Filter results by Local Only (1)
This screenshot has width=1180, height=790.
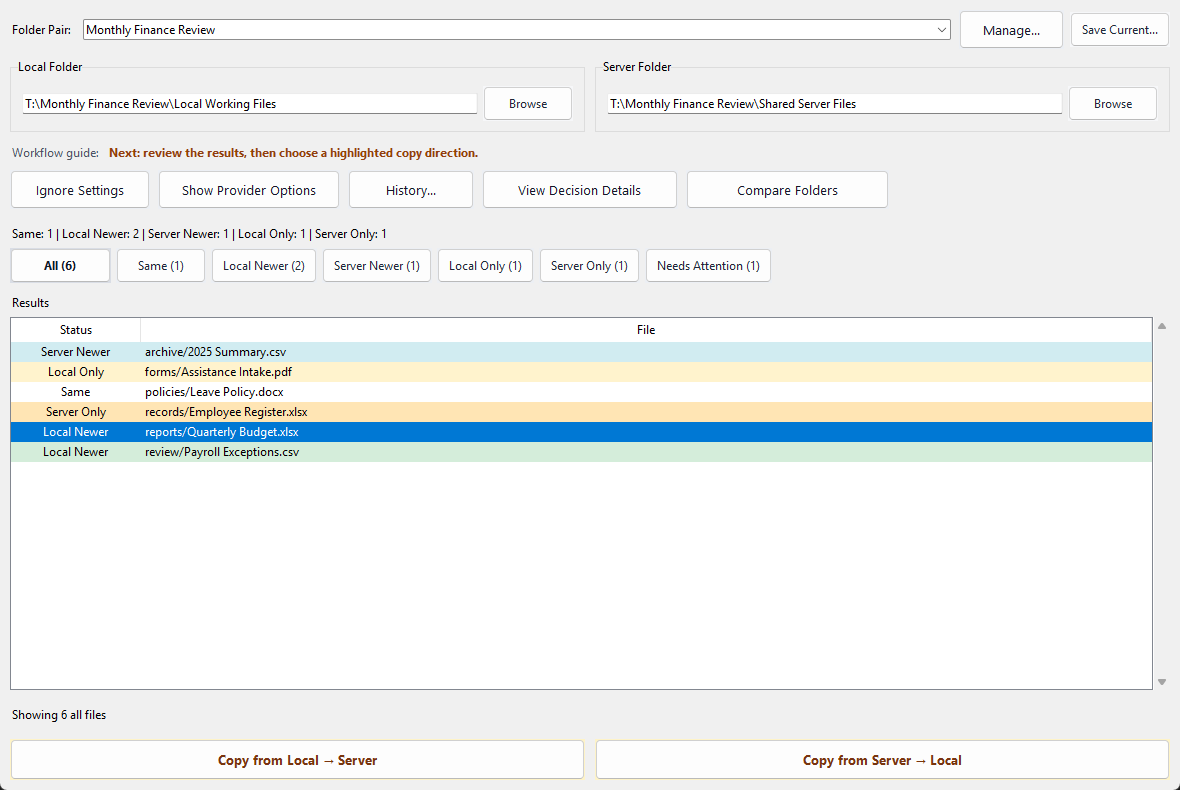485,266
